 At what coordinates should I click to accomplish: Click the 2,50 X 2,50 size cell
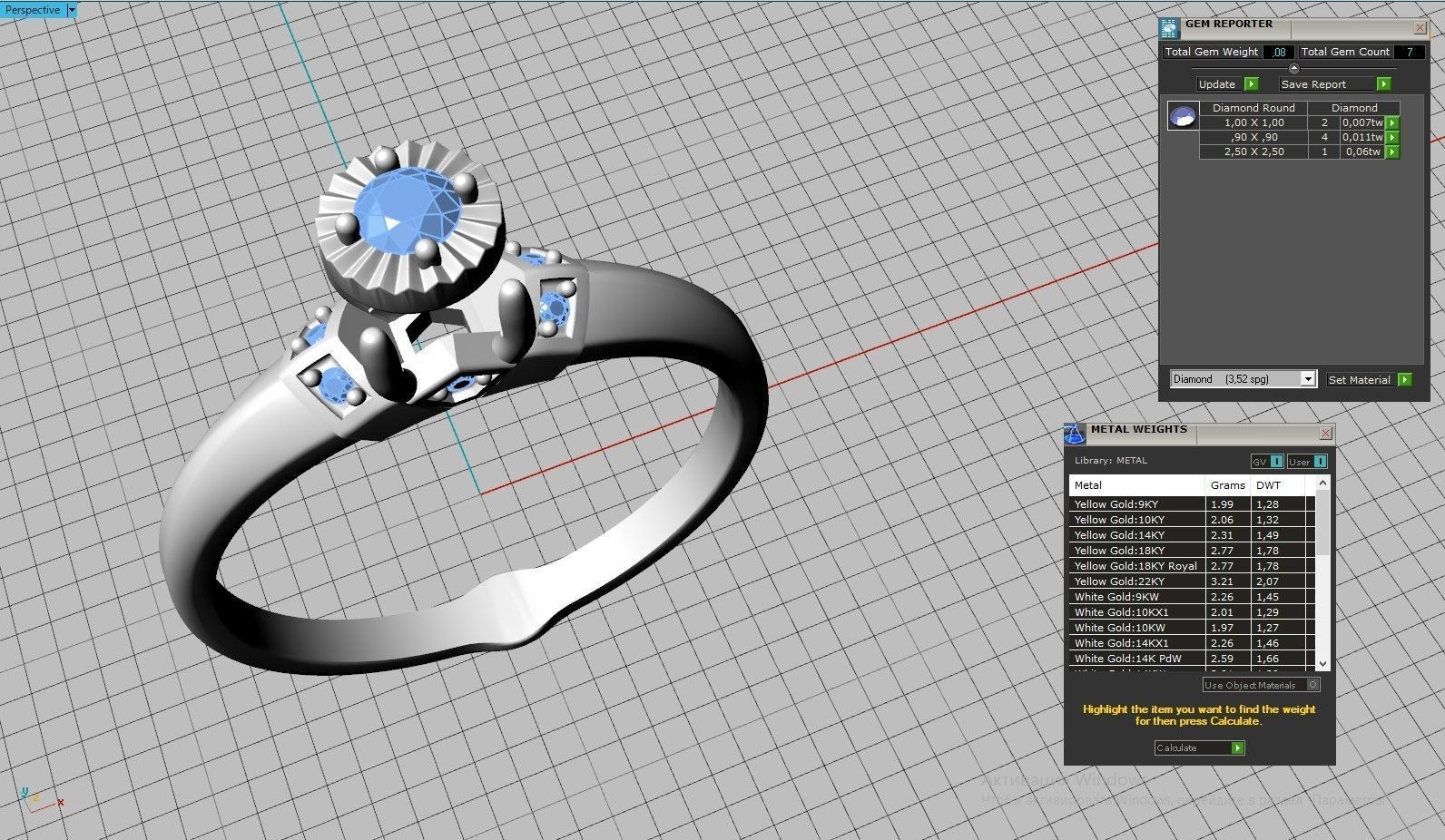coord(1253,151)
